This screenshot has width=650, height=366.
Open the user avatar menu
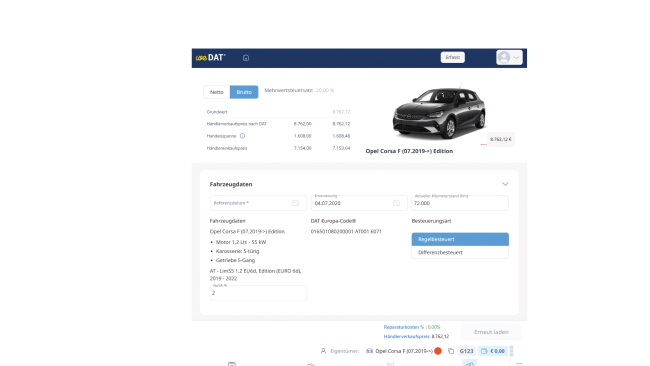[x=509, y=57]
